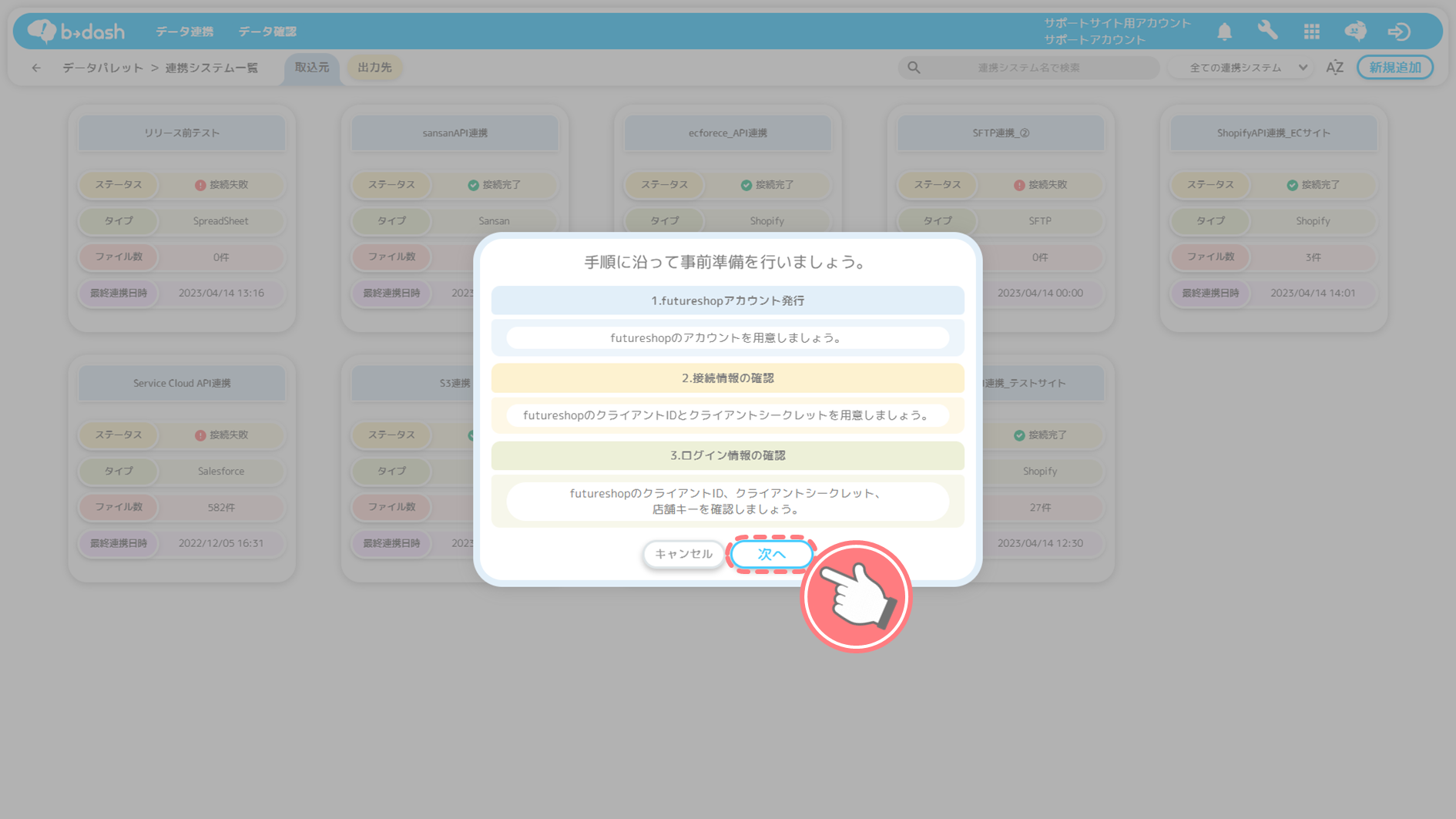Click 接続失敗 status in Service Cloud card

pos(220,435)
